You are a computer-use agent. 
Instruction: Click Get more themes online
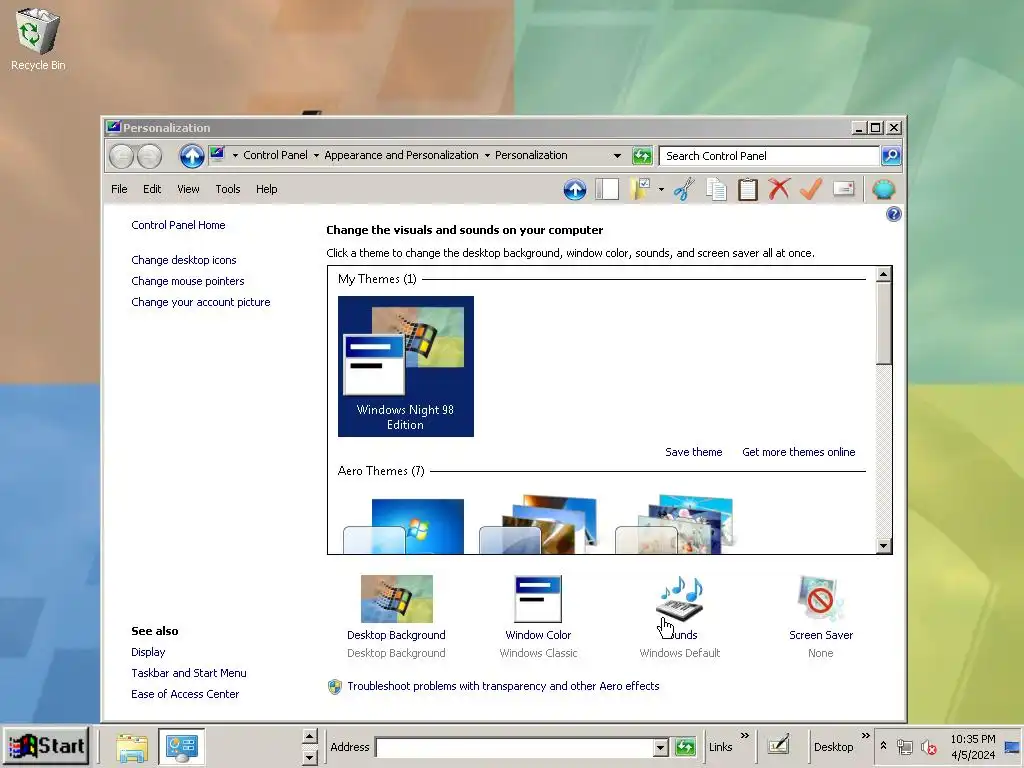click(x=799, y=452)
